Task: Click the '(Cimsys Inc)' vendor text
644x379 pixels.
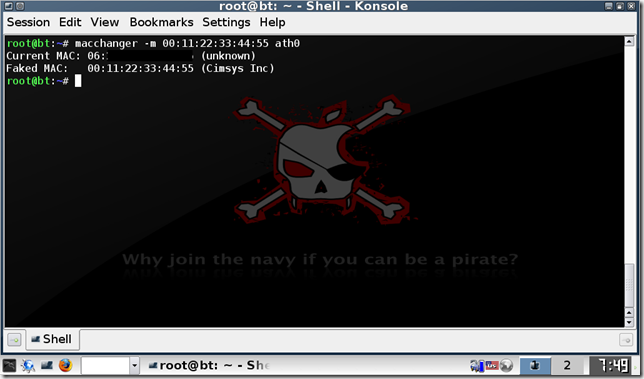Action: pos(237,68)
